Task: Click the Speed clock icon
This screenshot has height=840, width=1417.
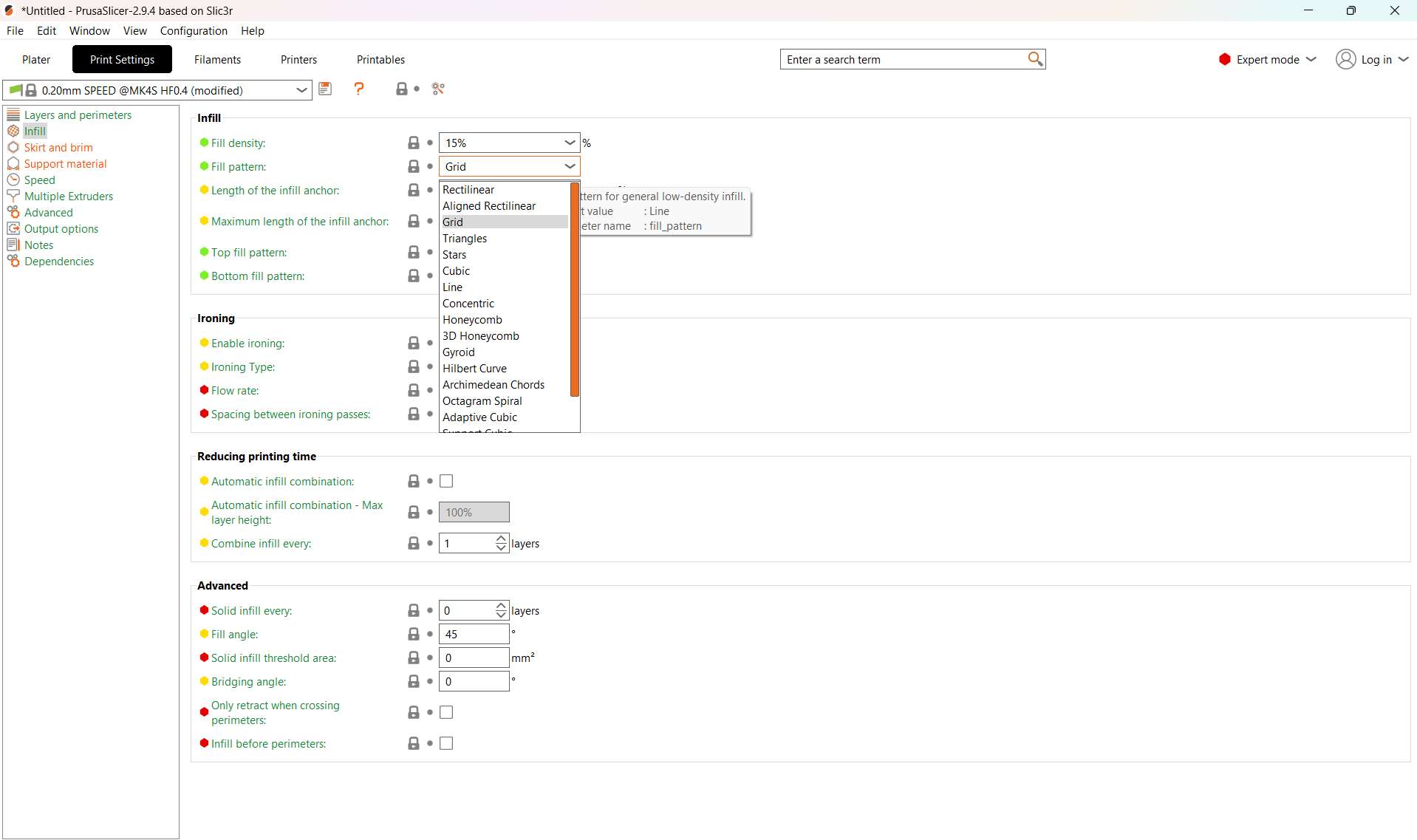Action: coord(13,180)
